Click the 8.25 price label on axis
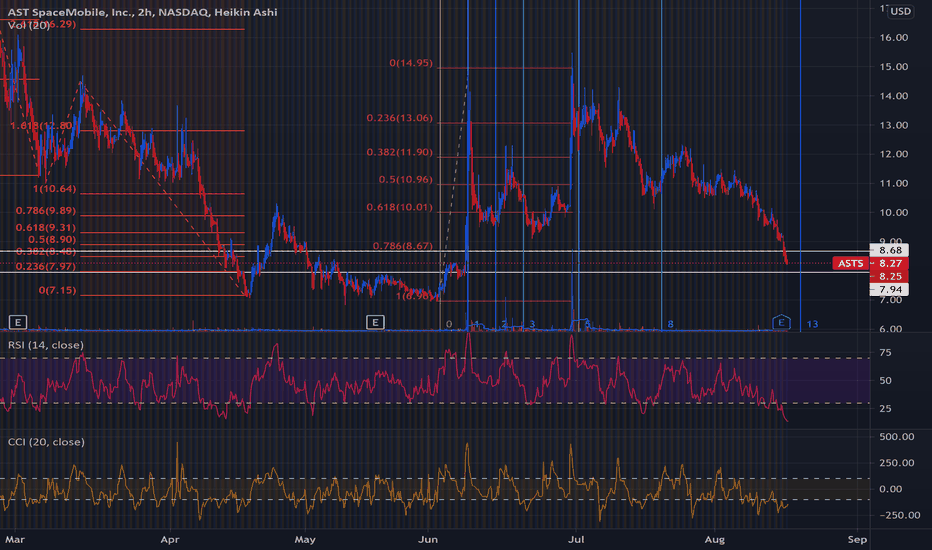The height and width of the screenshot is (550, 932). [889, 276]
